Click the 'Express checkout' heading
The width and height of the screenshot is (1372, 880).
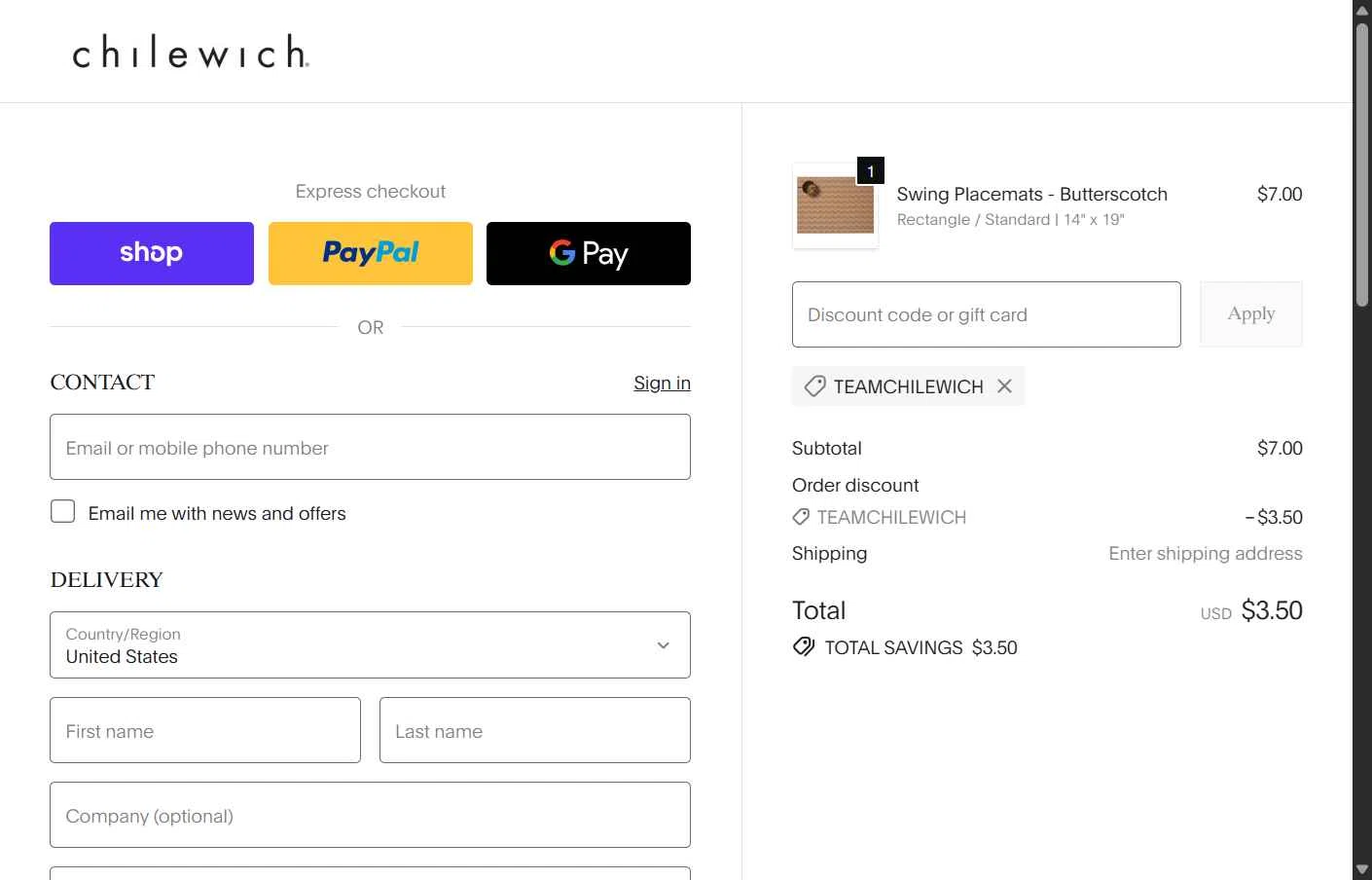pos(371,192)
